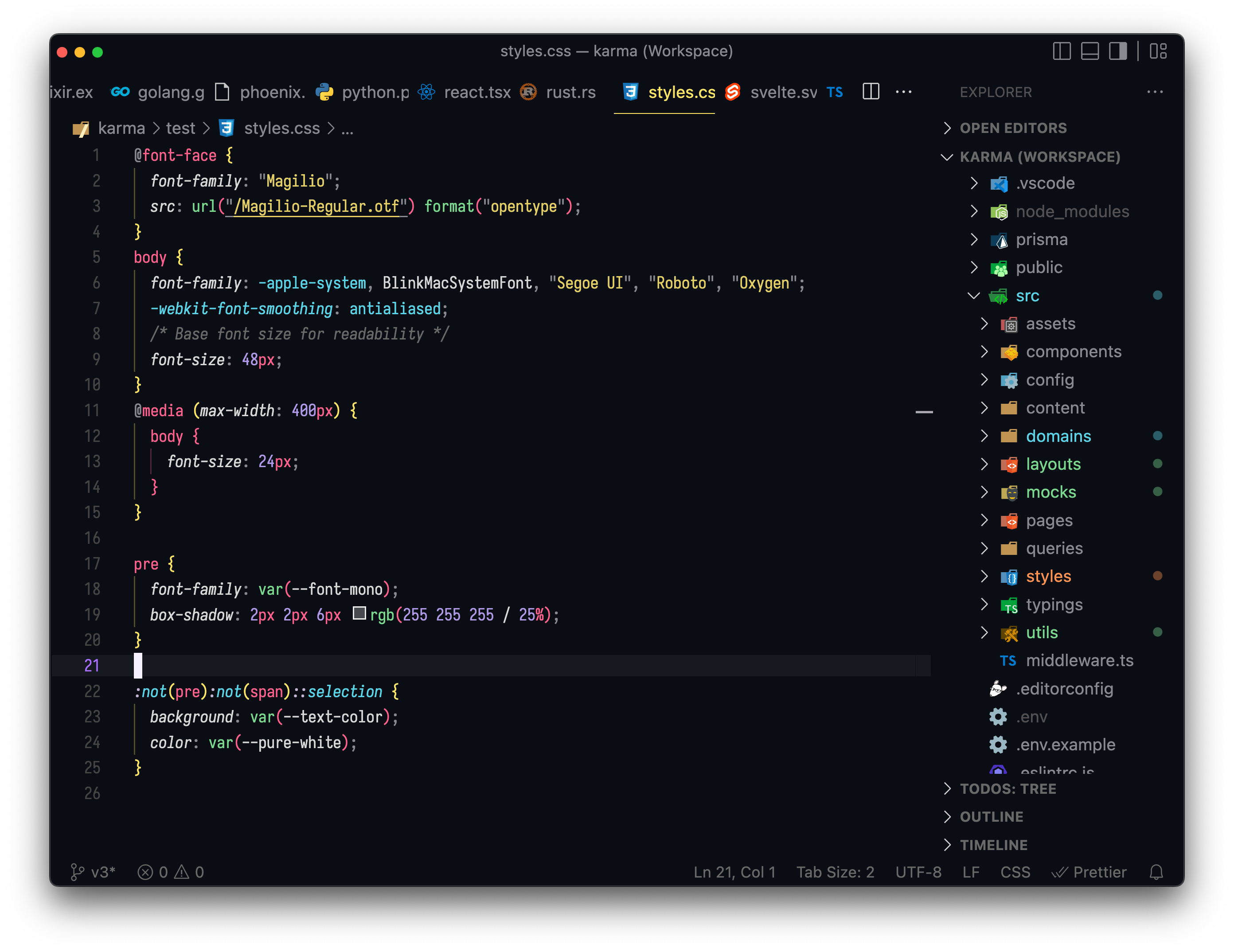Open the notifications bell in the status bar
The image size is (1234, 952).
[1156, 872]
